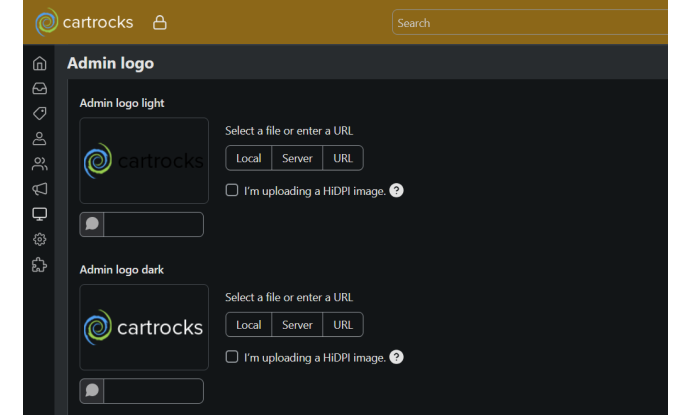
Task: Click "Select a file or enter a URL" for dark logo
Action: [x=289, y=297]
